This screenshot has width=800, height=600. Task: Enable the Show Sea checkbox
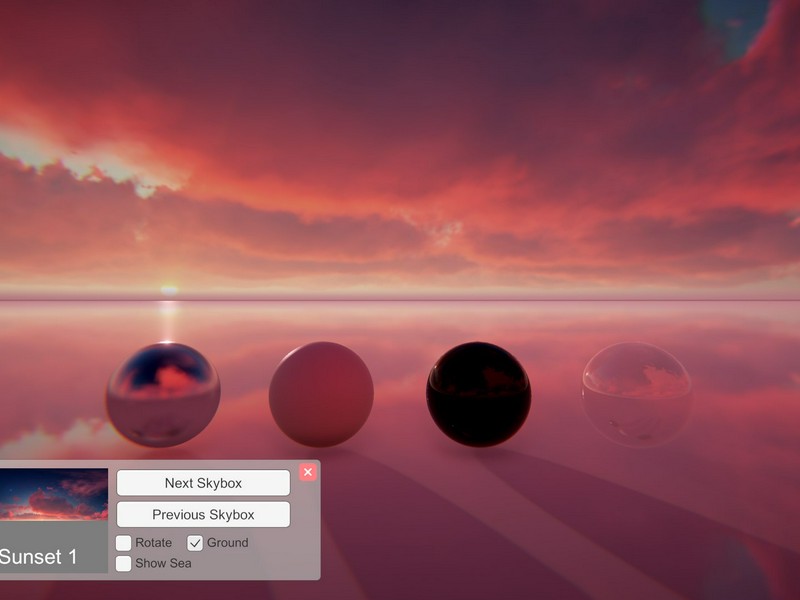(123, 564)
